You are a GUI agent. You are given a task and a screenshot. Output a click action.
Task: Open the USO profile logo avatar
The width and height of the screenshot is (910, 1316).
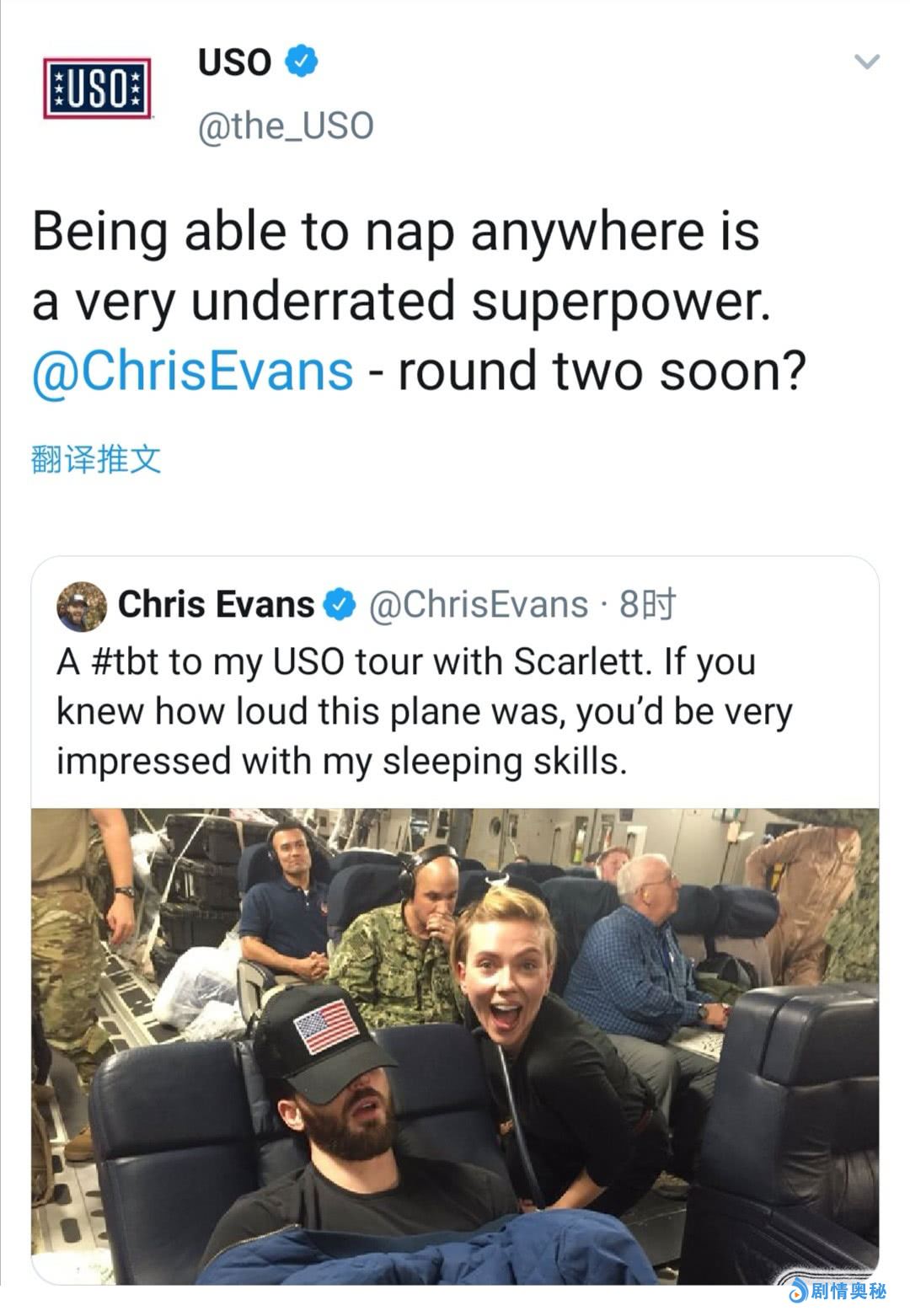click(97, 88)
